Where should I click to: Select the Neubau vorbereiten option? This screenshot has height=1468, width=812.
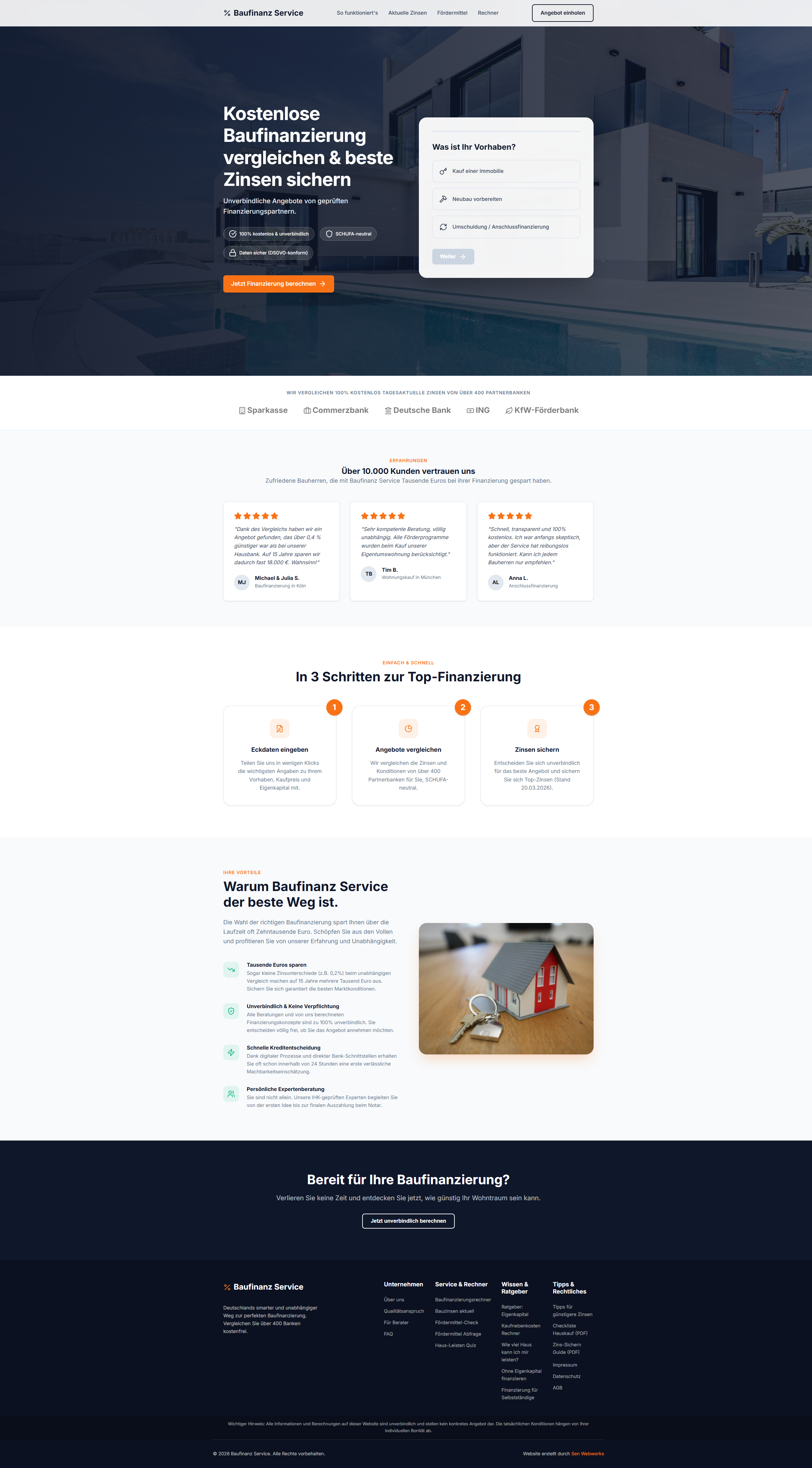(506, 199)
